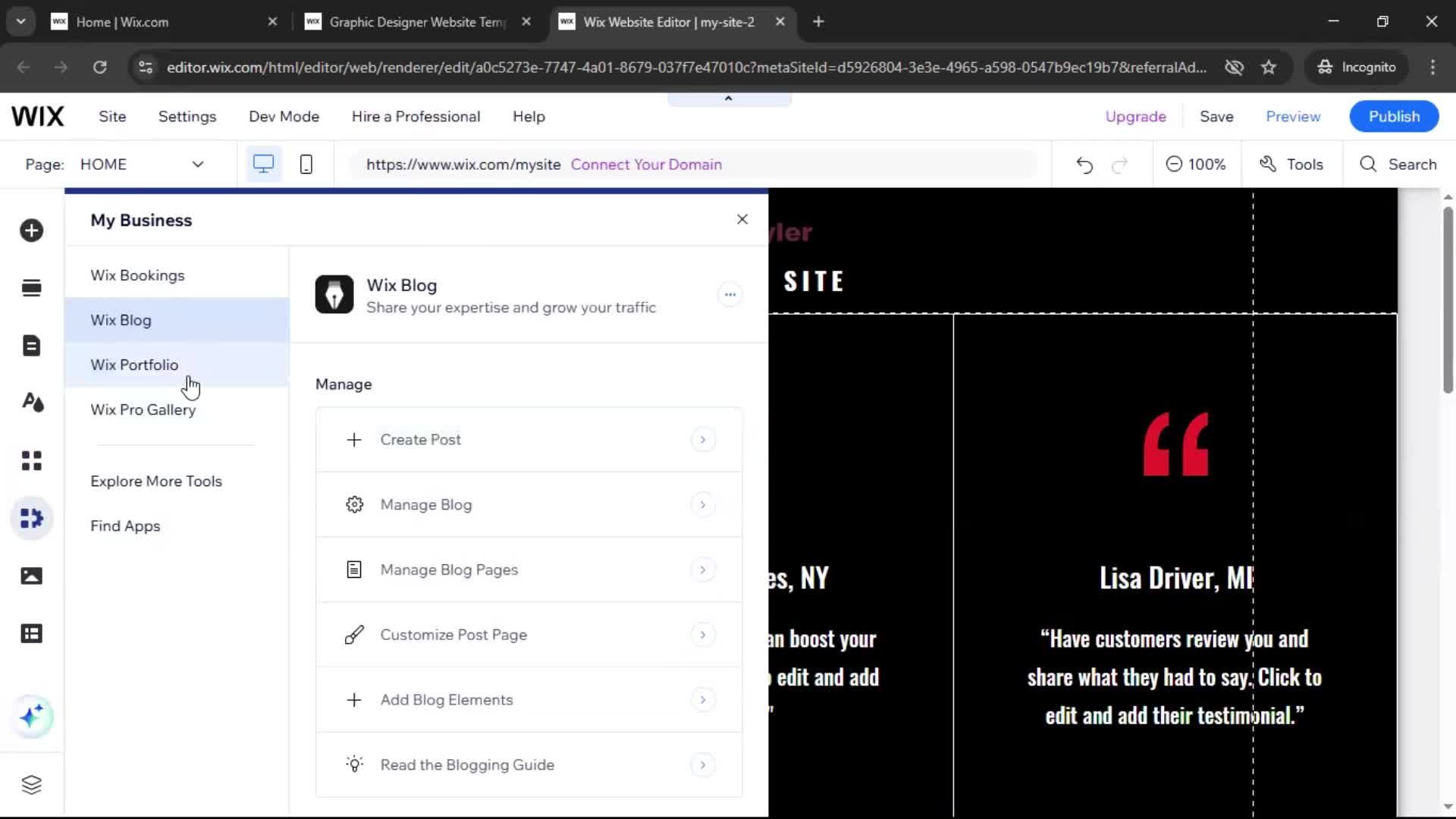The image size is (1456, 819).
Task: Click the Add Blog Elements plus icon
Action: coord(354,700)
